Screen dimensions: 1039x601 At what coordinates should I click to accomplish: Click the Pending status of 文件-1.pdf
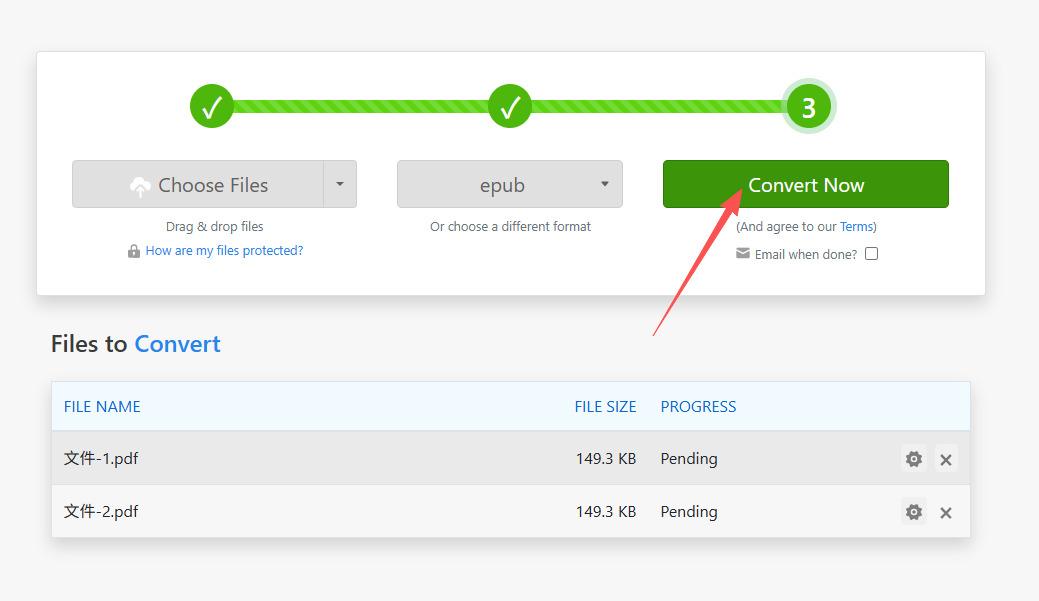tap(688, 459)
